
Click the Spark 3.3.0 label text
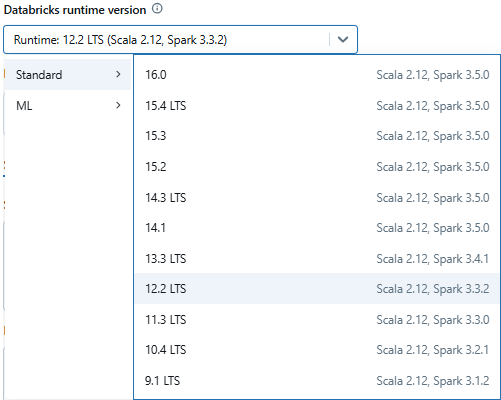coord(461,320)
